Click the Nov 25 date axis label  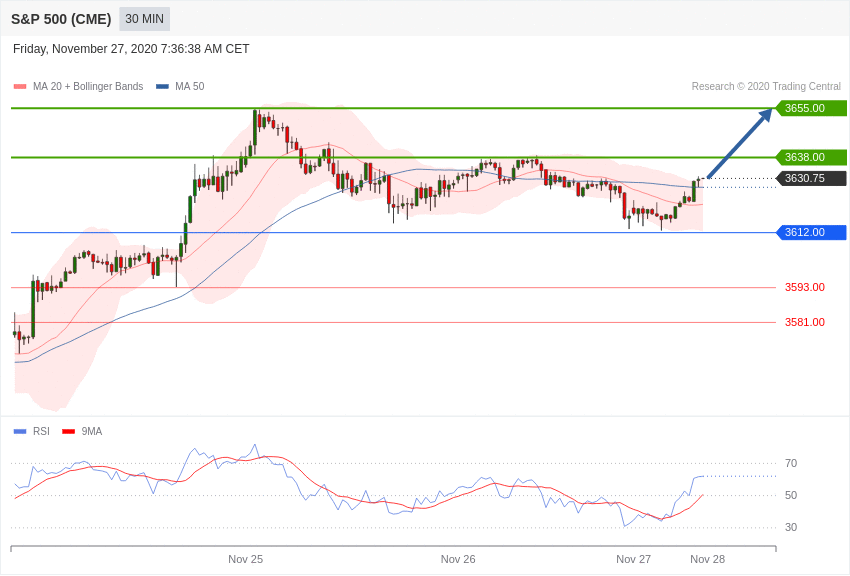tap(245, 559)
